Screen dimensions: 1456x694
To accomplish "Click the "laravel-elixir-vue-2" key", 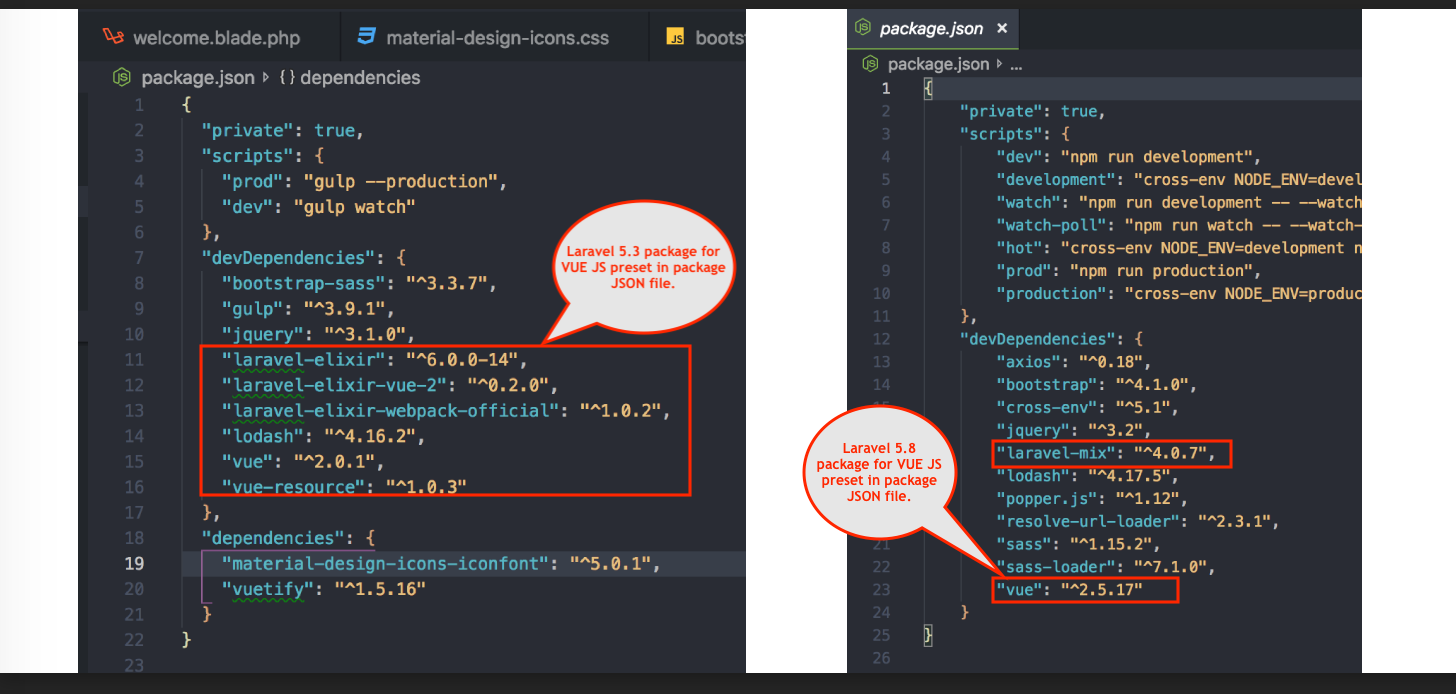I will [x=333, y=385].
